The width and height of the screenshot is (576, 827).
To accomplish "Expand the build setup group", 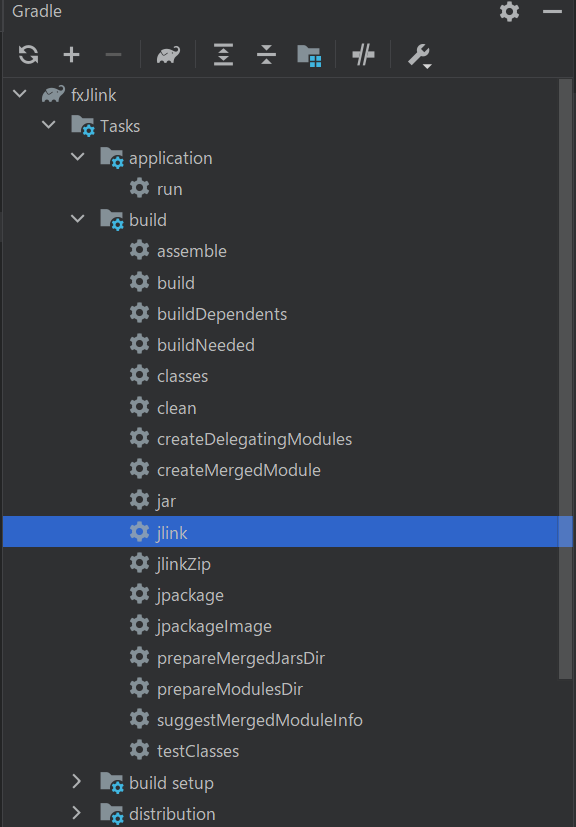I will click(x=76, y=782).
